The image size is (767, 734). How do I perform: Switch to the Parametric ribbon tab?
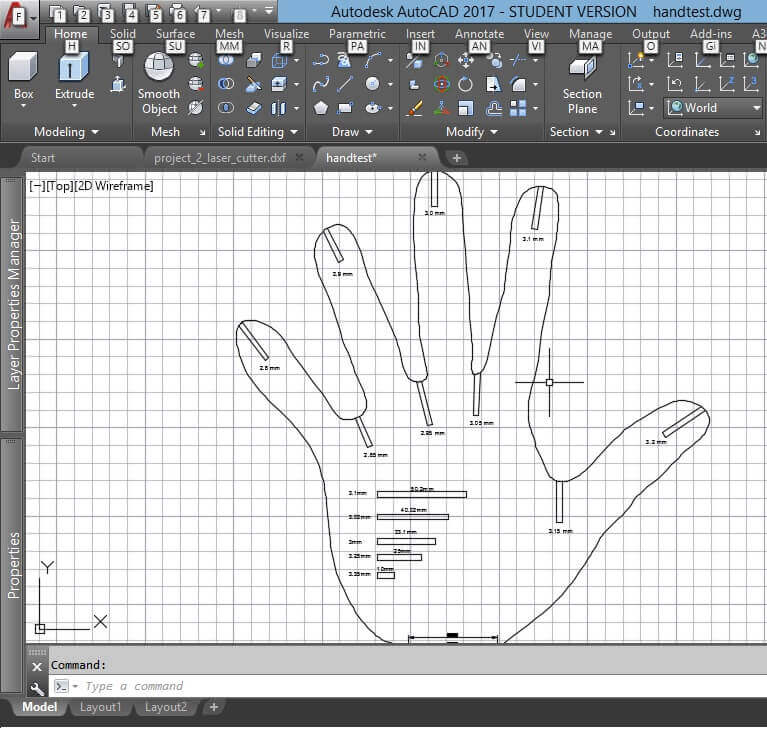[x=357, y=34]
